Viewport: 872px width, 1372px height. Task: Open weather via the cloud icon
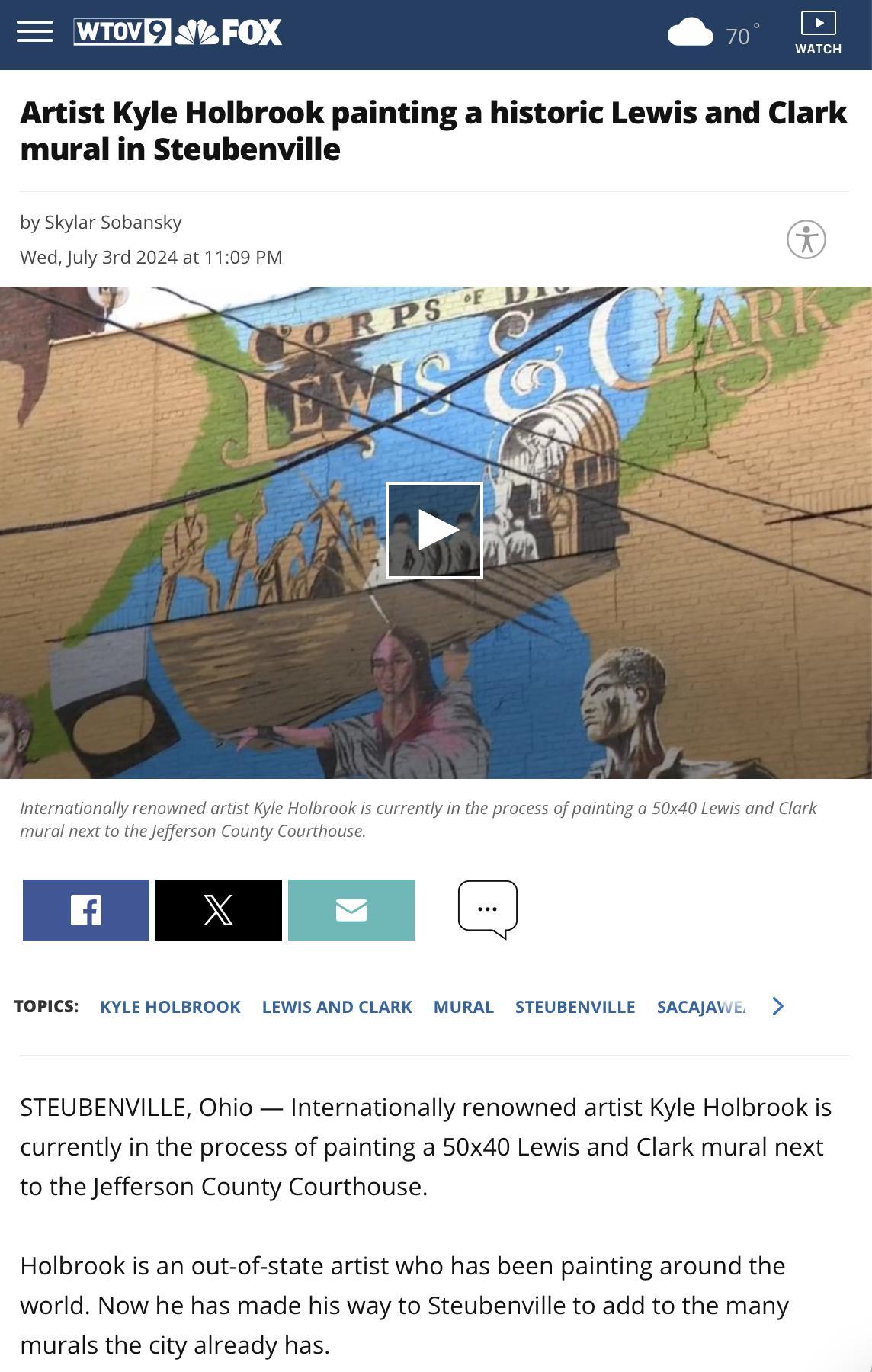pyautogui.click(x=690, y=34)
